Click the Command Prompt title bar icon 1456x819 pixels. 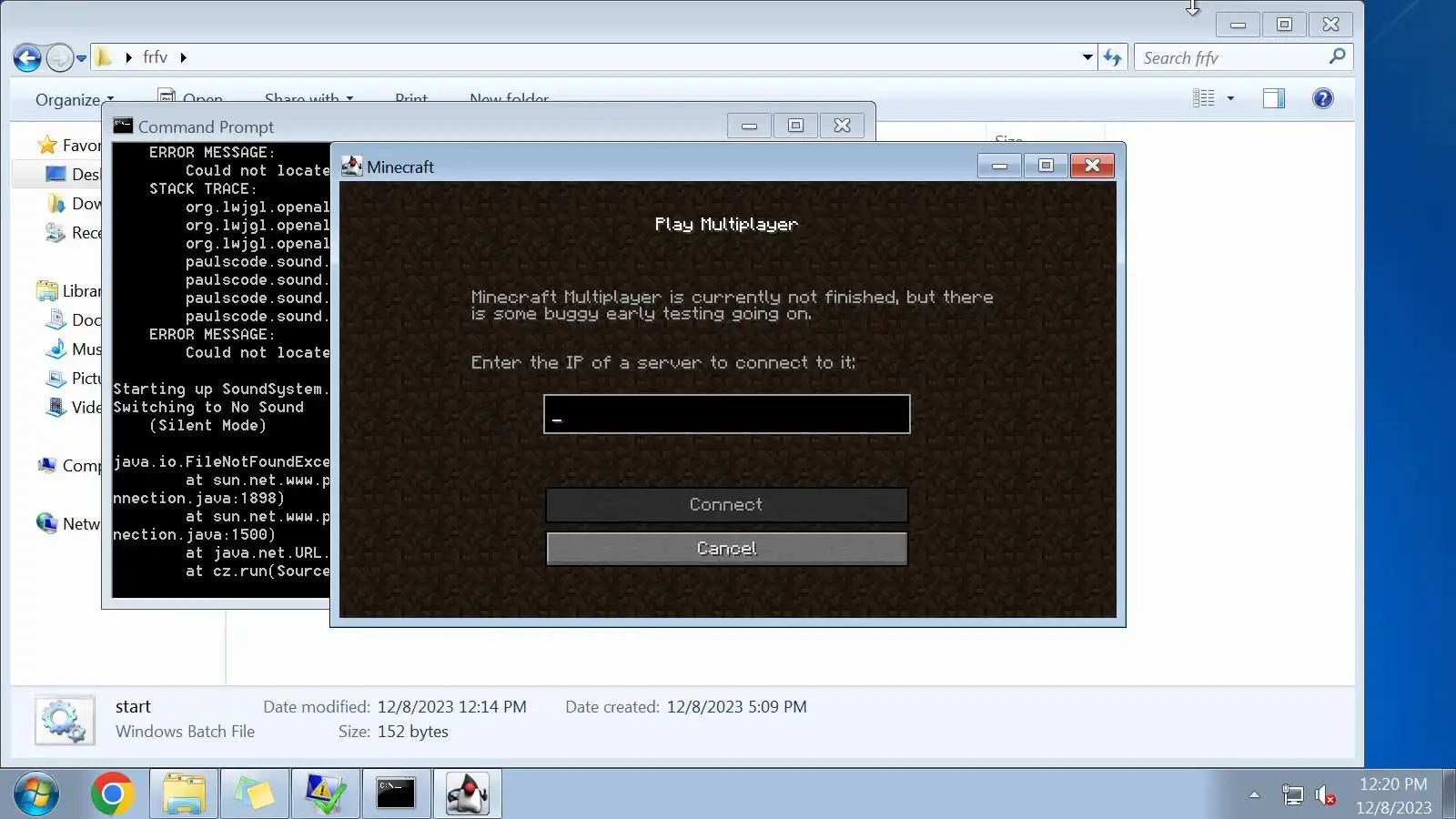[x=123, y=126]
